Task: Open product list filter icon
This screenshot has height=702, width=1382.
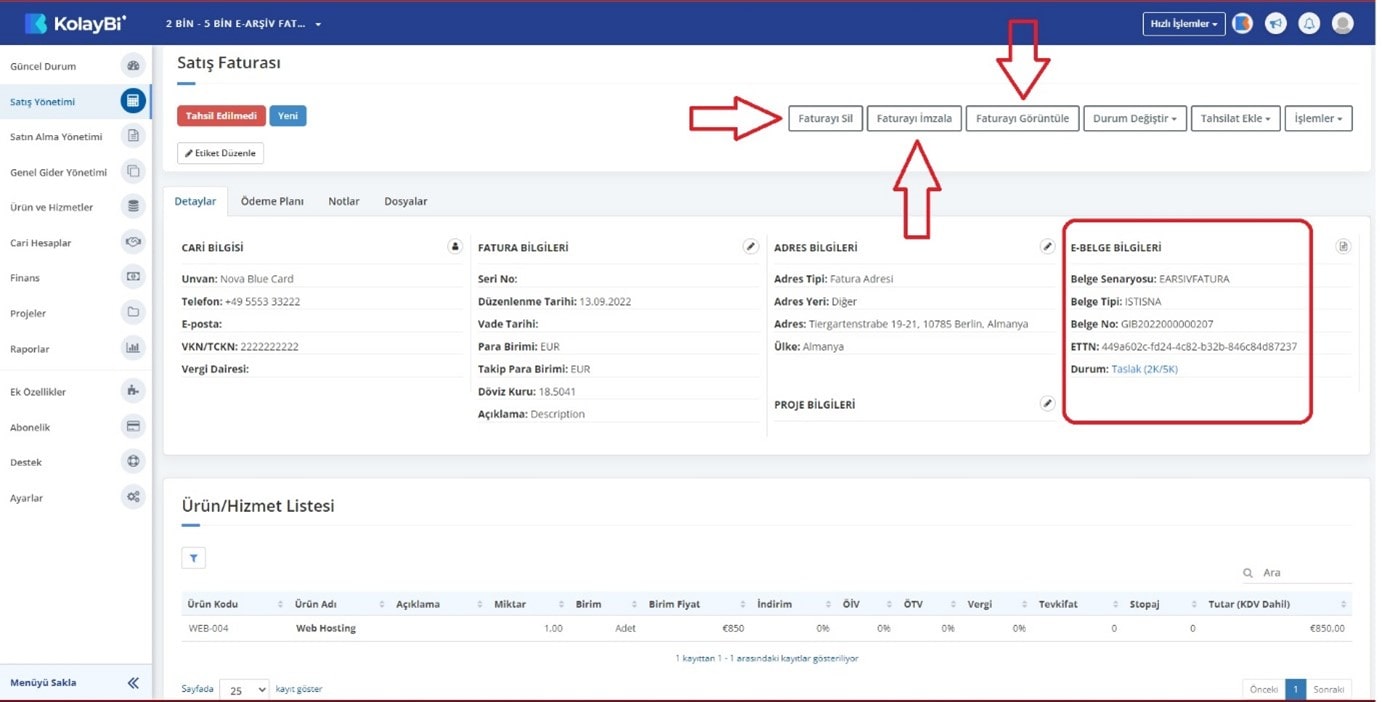Action: tap(194, 558)
